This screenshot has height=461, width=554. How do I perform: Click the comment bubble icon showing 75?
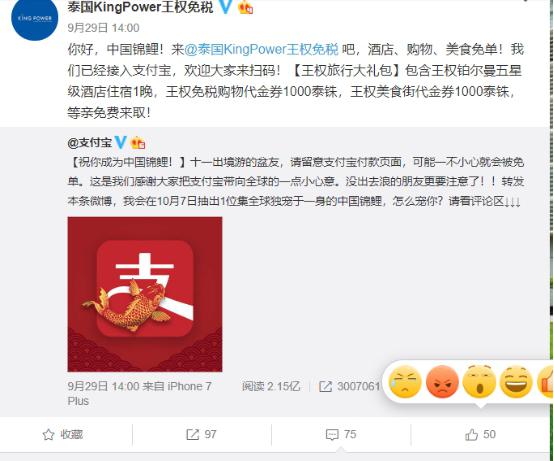pyautogui.click(x=332, y=435)
